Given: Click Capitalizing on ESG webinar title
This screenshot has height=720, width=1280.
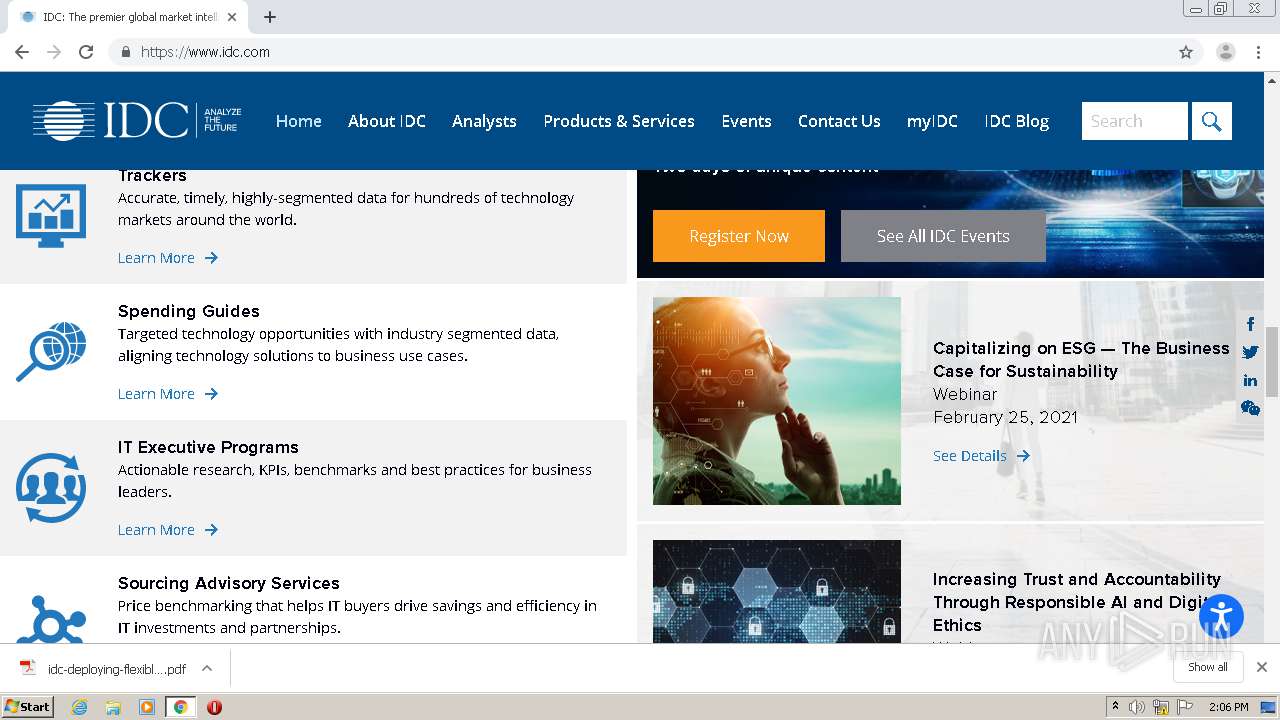Looking at the screenshot, I should (x=1081, y=360).
